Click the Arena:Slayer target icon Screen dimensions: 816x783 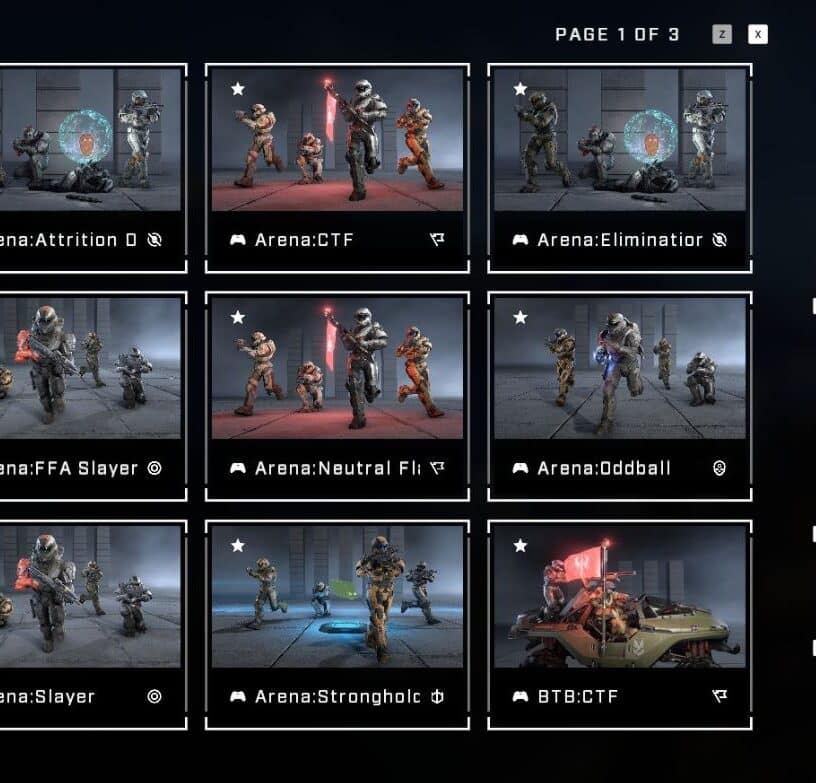coord(155,696)
